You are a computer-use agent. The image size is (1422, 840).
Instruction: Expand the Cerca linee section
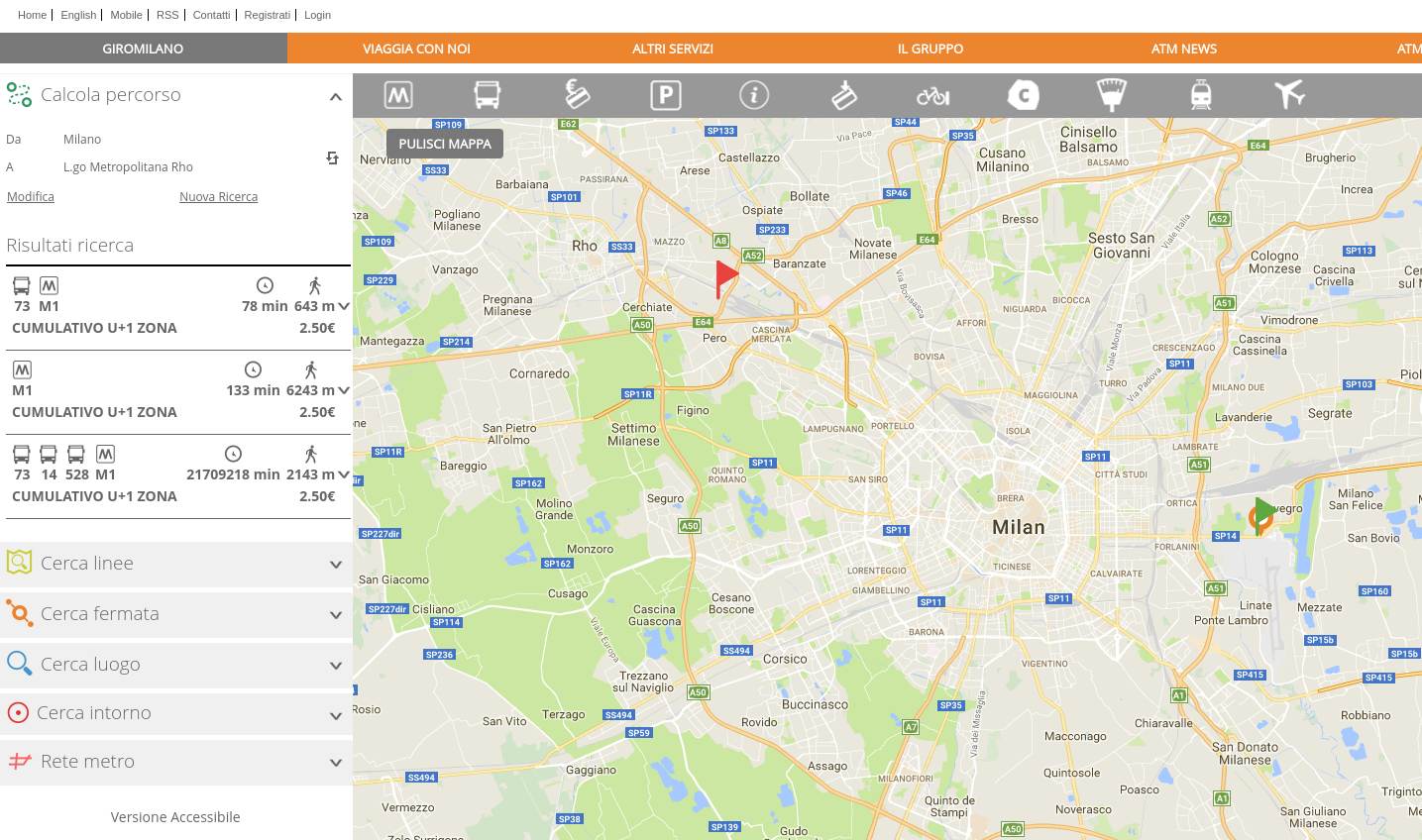tap(336, 565)
